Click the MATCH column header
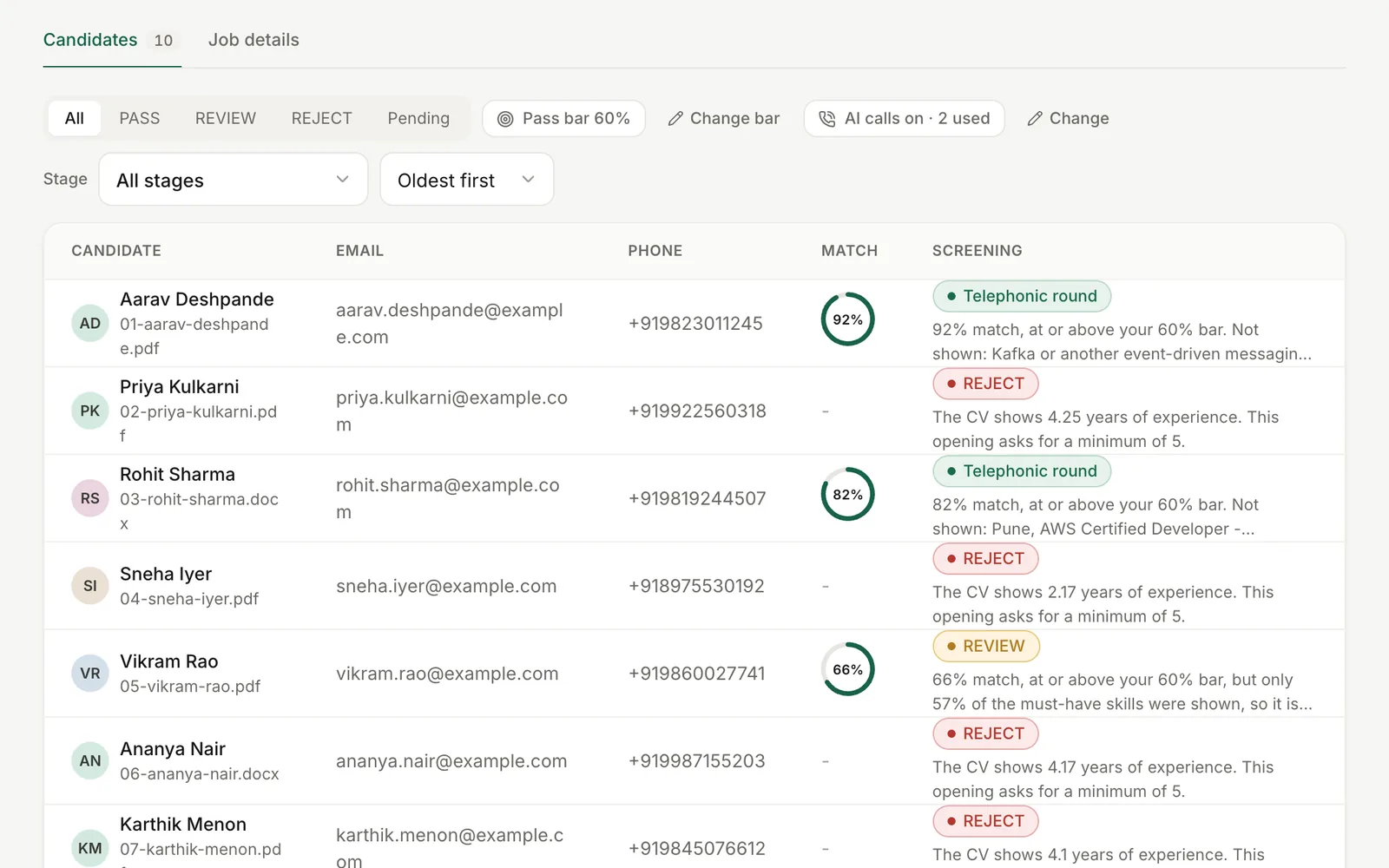Viewport: 1389px width, 868px height. (x=849, y=251)
